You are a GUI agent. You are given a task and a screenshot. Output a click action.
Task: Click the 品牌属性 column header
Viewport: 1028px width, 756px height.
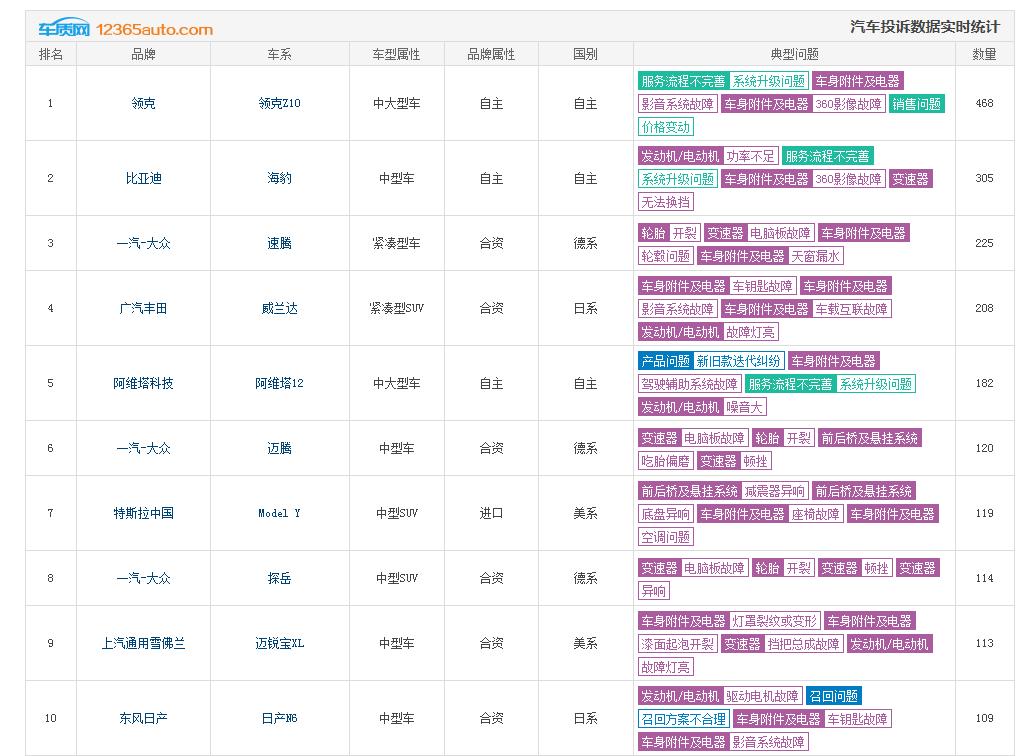(491, 54)
